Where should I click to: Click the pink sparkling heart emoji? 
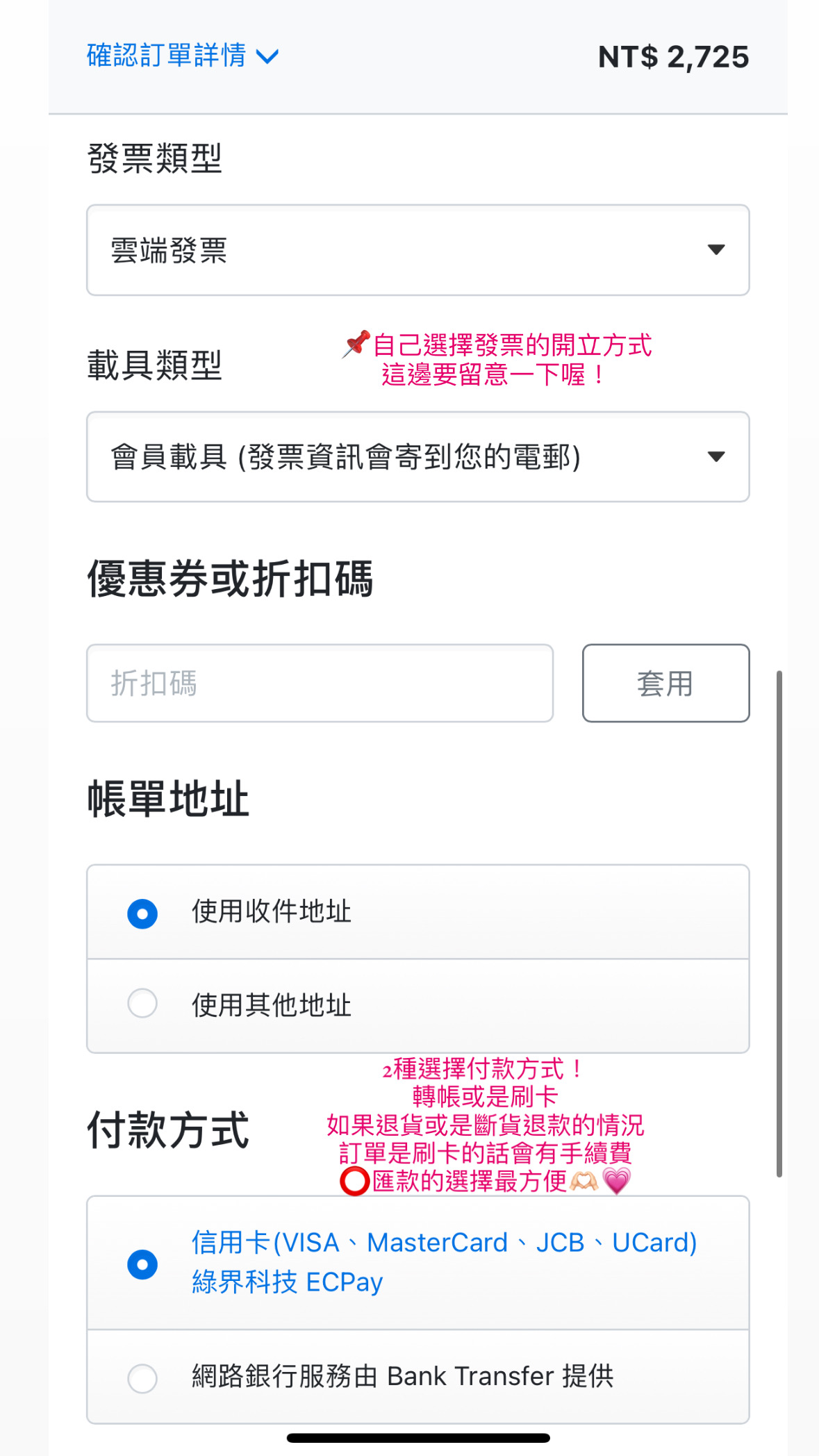click(x=617, y=1181)
